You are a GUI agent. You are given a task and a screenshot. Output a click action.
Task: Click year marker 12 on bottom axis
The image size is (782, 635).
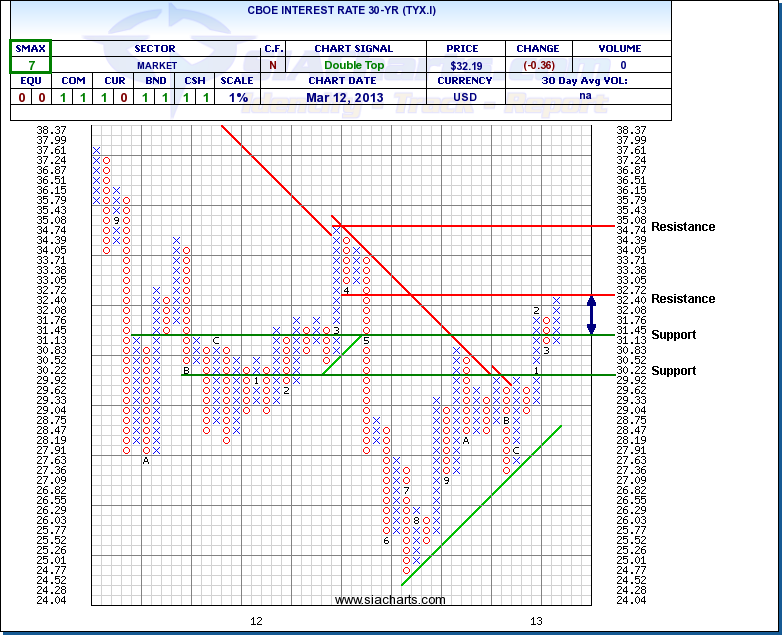point(256,621)
